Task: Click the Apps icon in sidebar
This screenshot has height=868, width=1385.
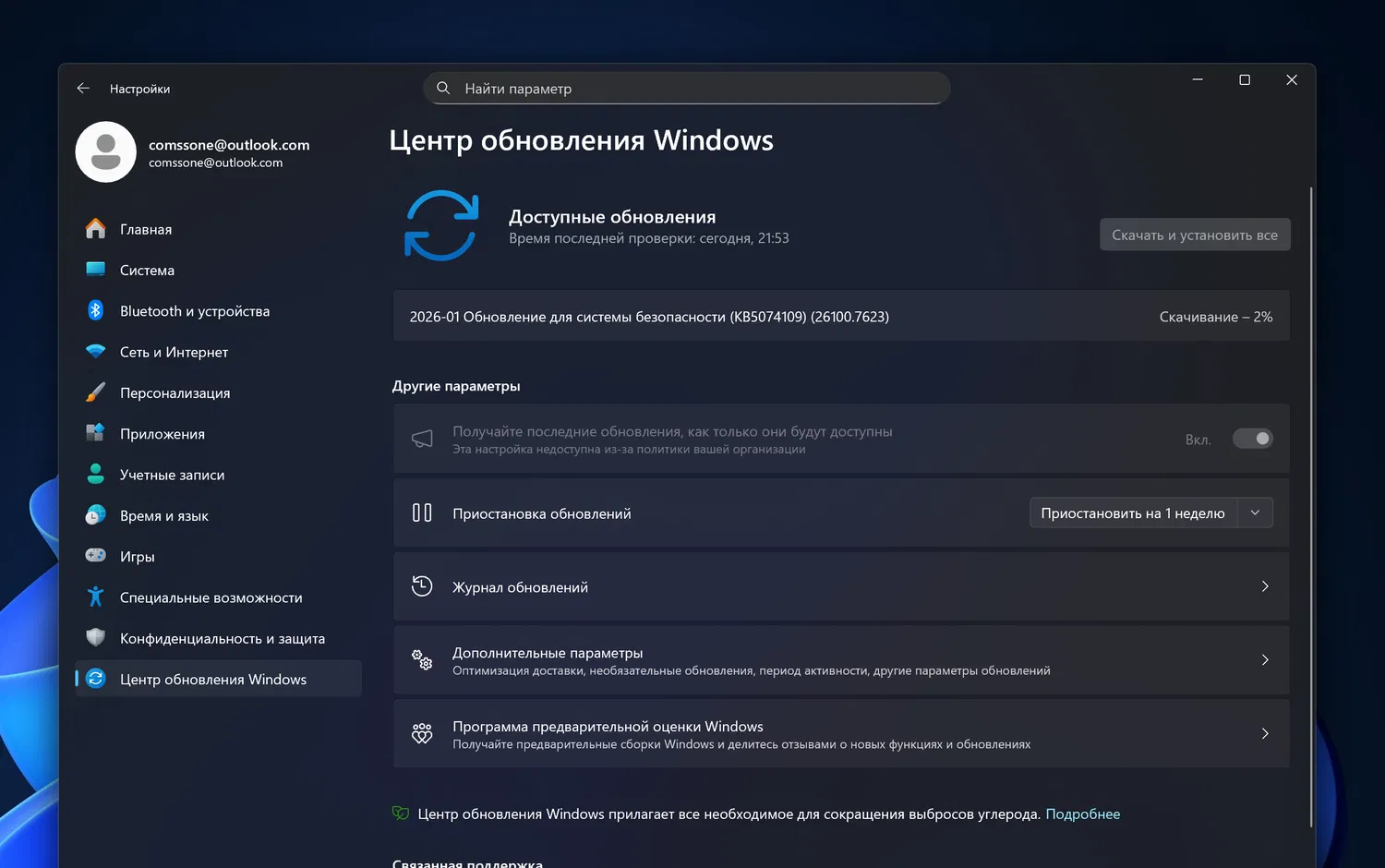Action: pos(95,433)
